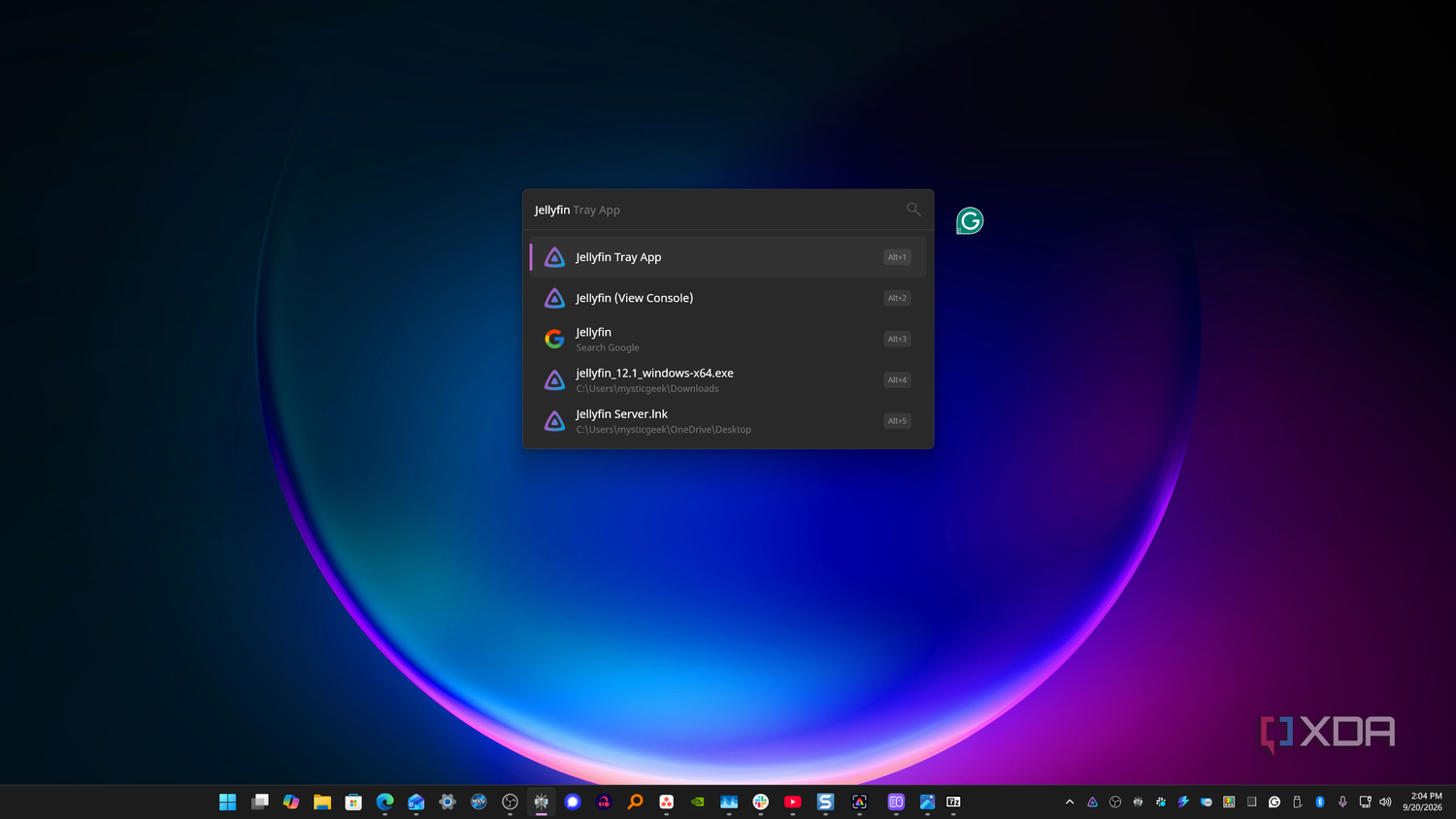Open YouTube from the taskbar
The width and height of the screenshot is (1456, 819).
[793, 802]
